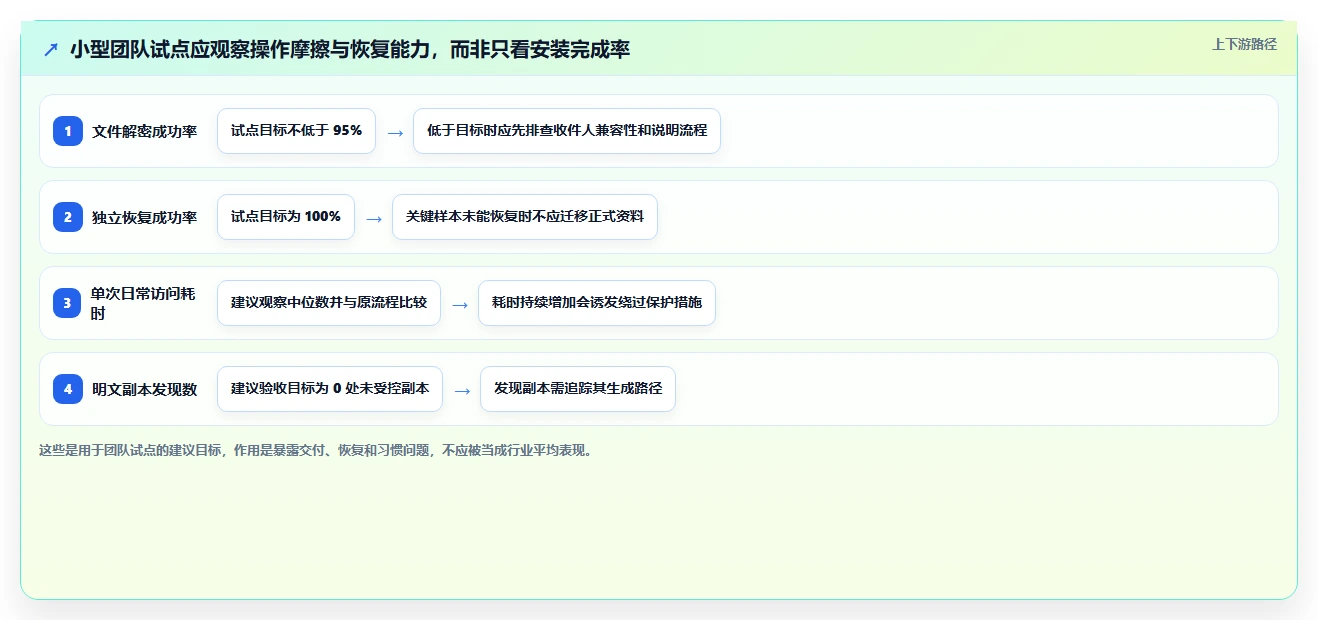
Task: Click the 建议观察中位数并与原流程比较 chip
Action: [x=329, y=303]
